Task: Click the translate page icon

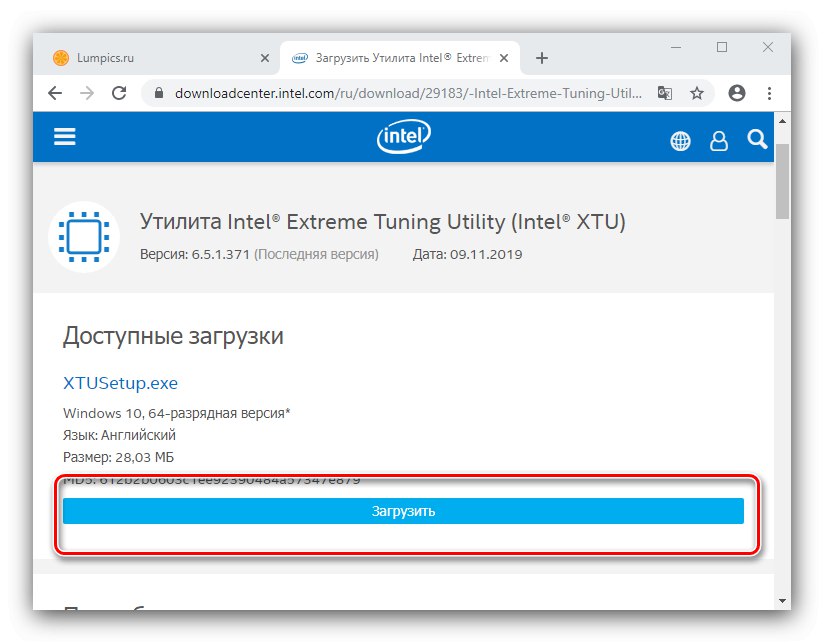Action: 665,93
